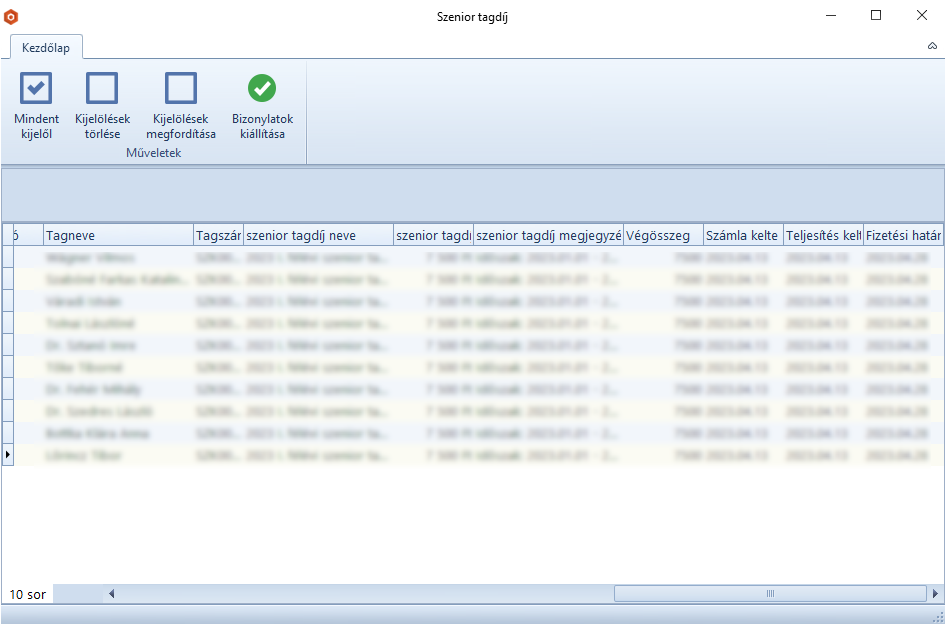Select the last row with the arrow indicator
The image size is (946, 625).
(x=8, y=455)
